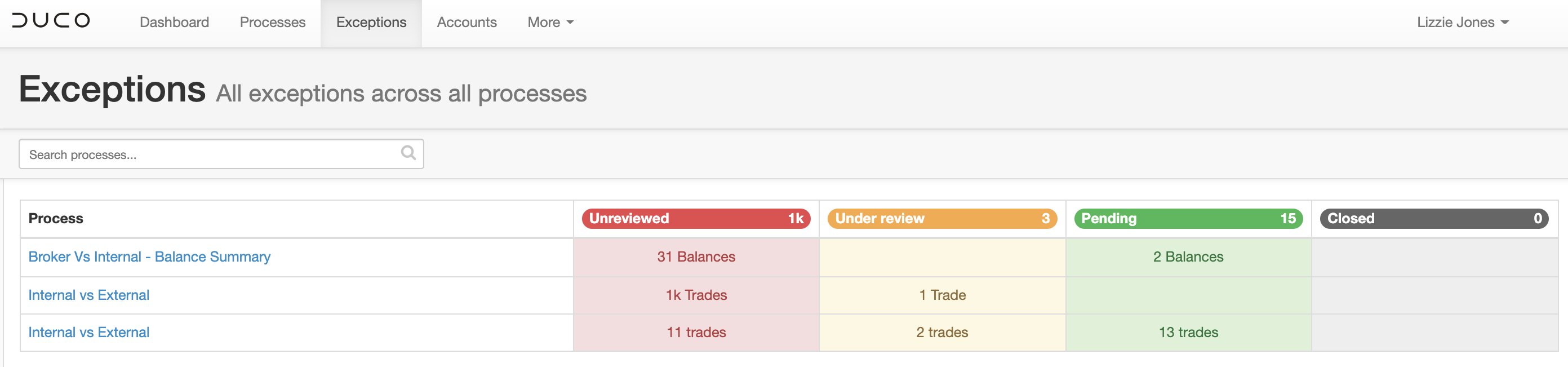
Task: Open the 13 trades pending cell
Action: click(1188, 332)
